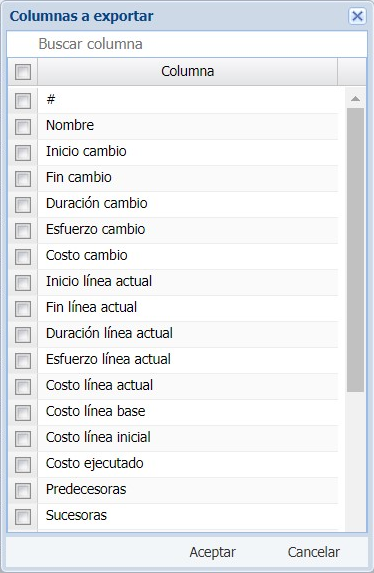Enable the Costo línea base checkbox
The height and width of the screenshot is (573, 374).
[x=23, y=413]
